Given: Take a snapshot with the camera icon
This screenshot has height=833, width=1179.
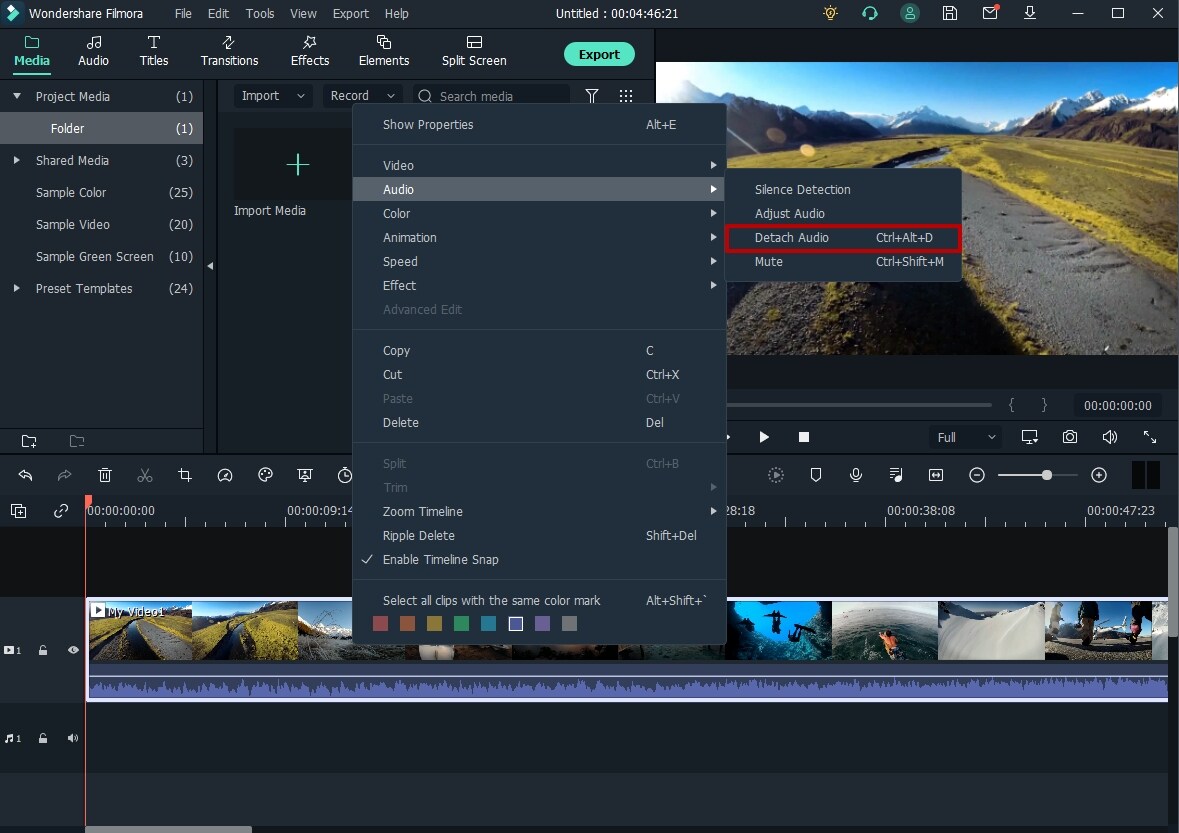Looking at the screenshot, I should point(1070,437).
